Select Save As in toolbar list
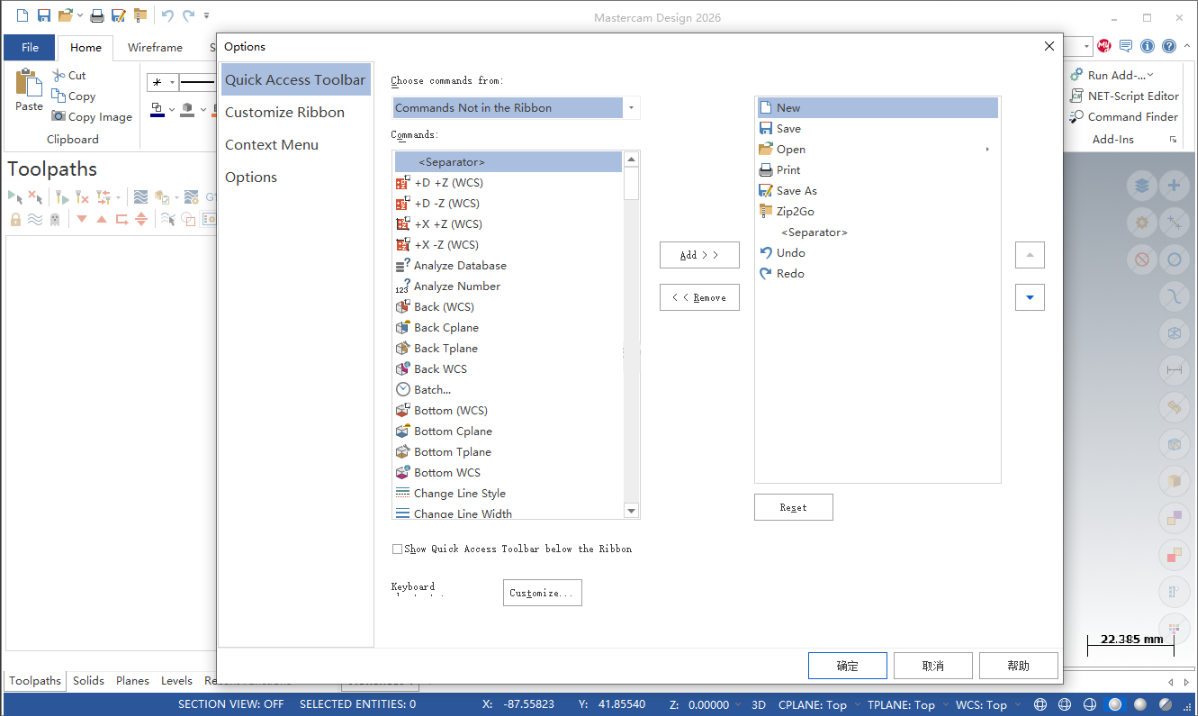The width and height of the screenshot is (1198, 716). pyautogui.click(x=877, y=190)
